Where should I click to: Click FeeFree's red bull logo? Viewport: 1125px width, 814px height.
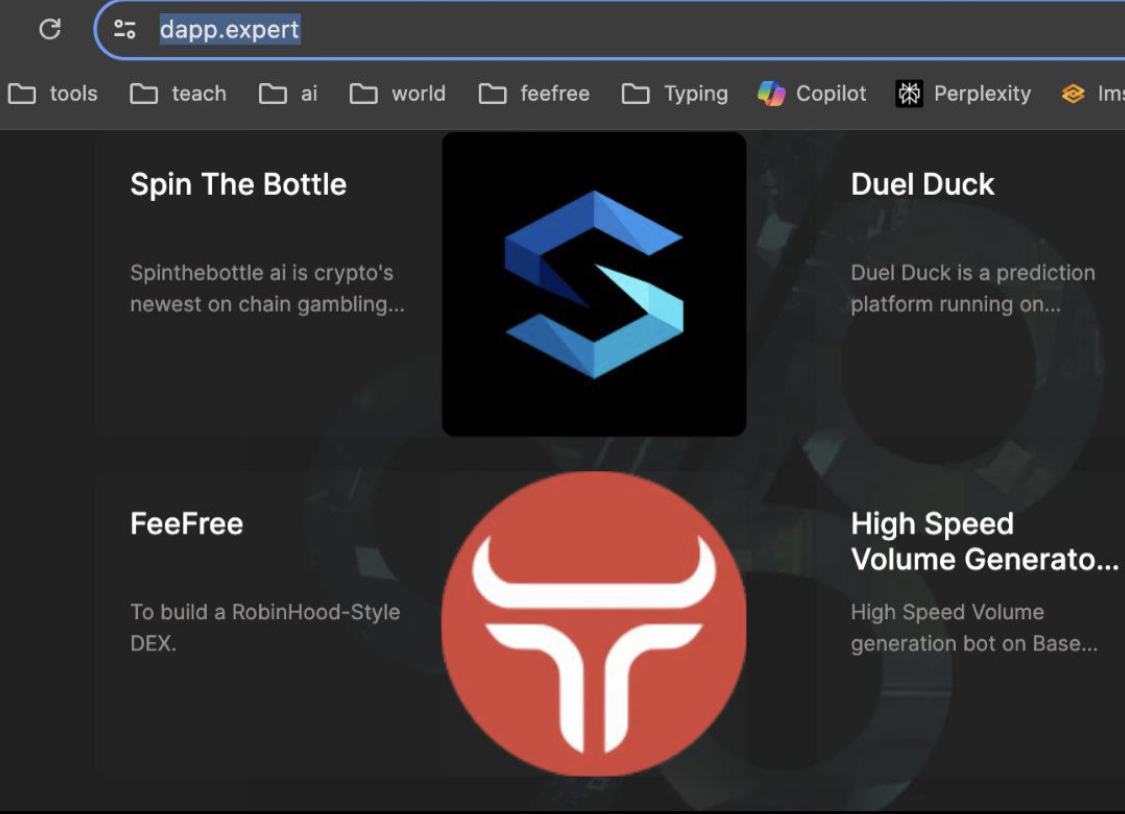pyautogui.click(x=593, y=622)
